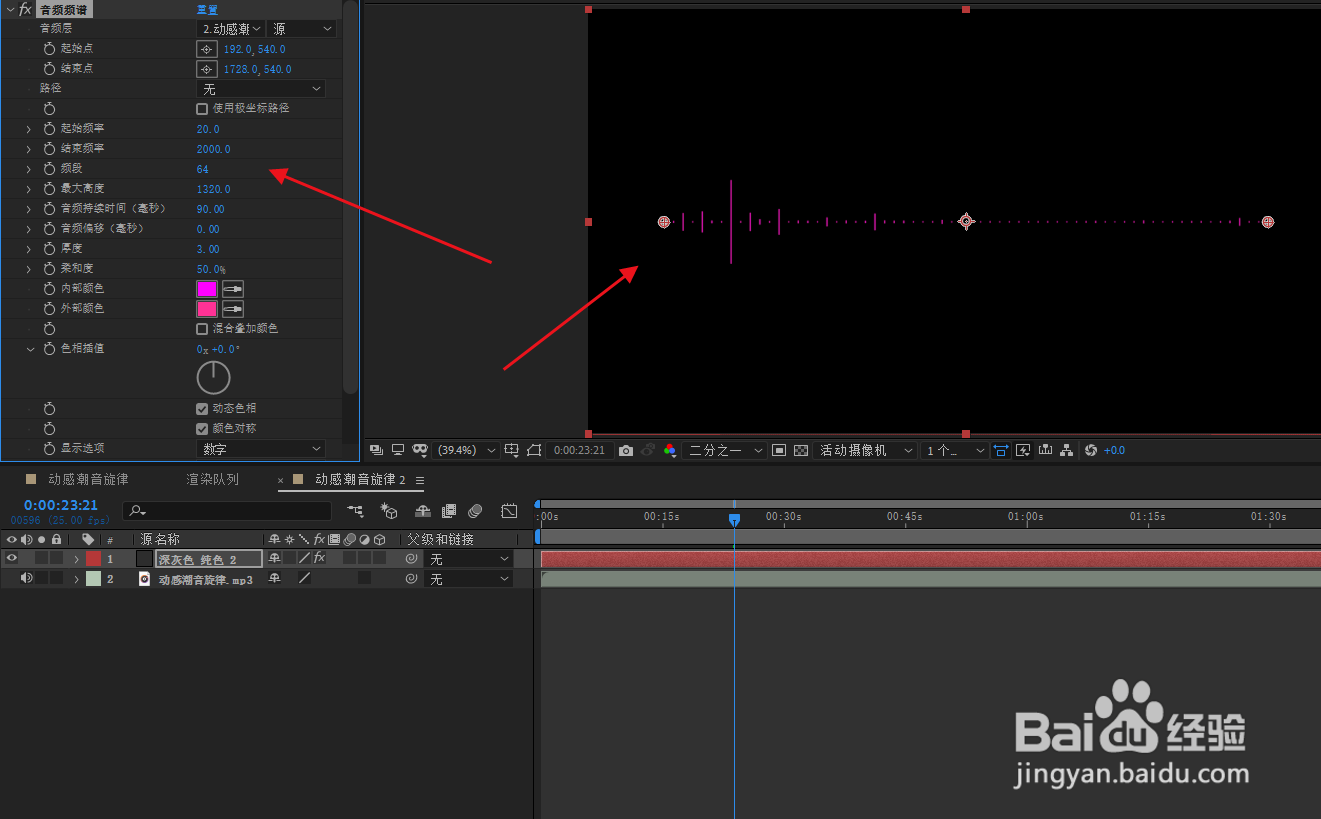Open the 活动摄像机 view dropdown

[x=866, y=451]
